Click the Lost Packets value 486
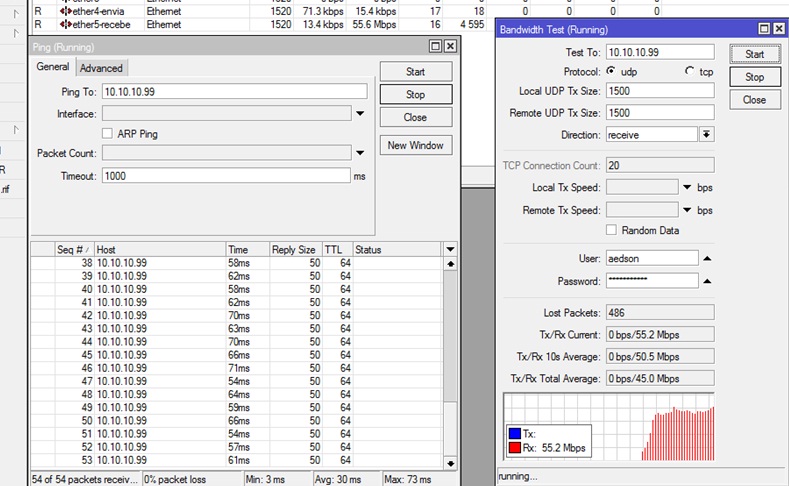Screen dimensions: 789x486 (660, 312)
